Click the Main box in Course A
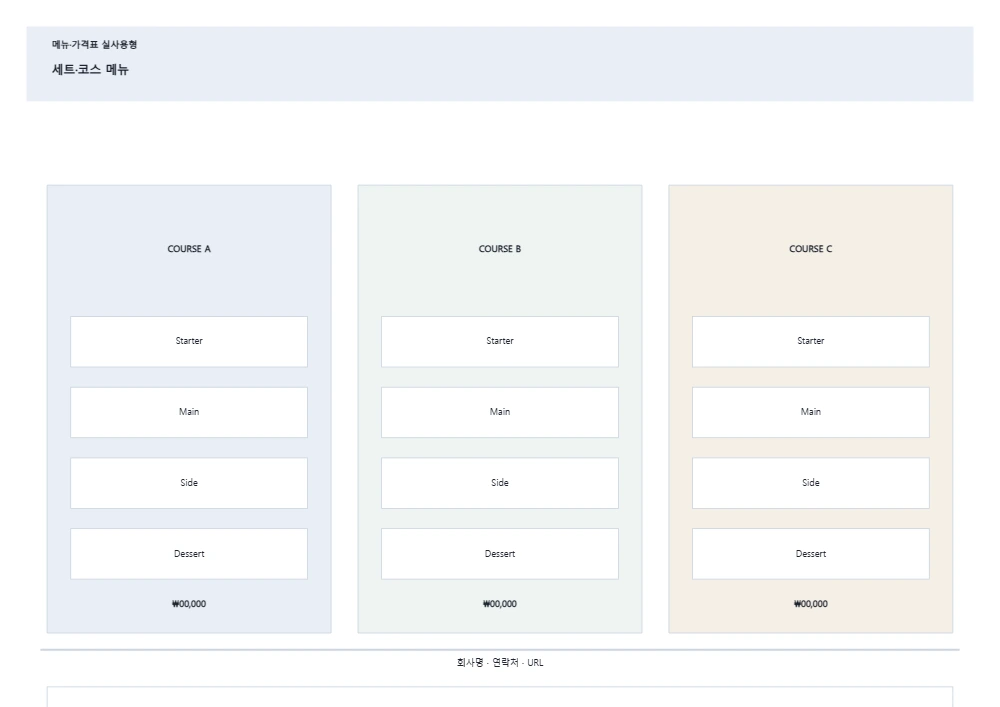The height and width of the screenshot is (707, 1000). [189, 412]
